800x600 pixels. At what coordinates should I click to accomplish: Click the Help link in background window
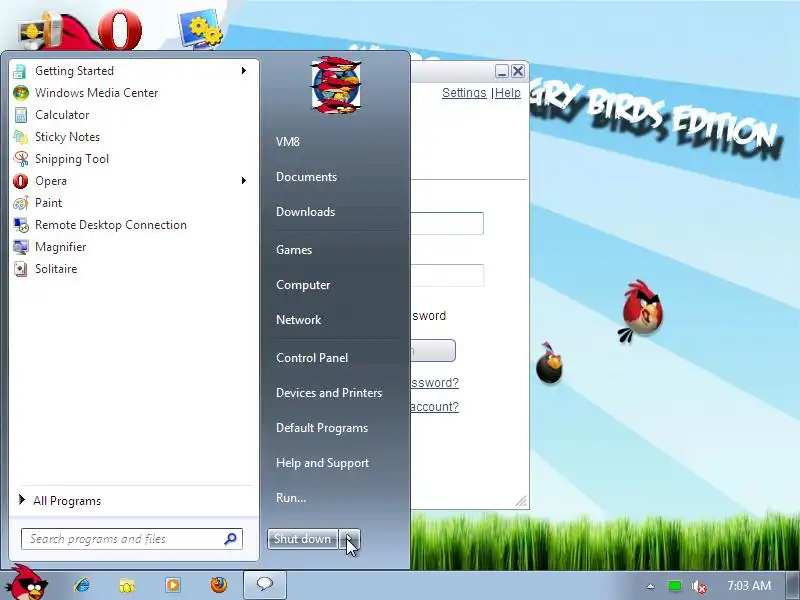point(508,93)
